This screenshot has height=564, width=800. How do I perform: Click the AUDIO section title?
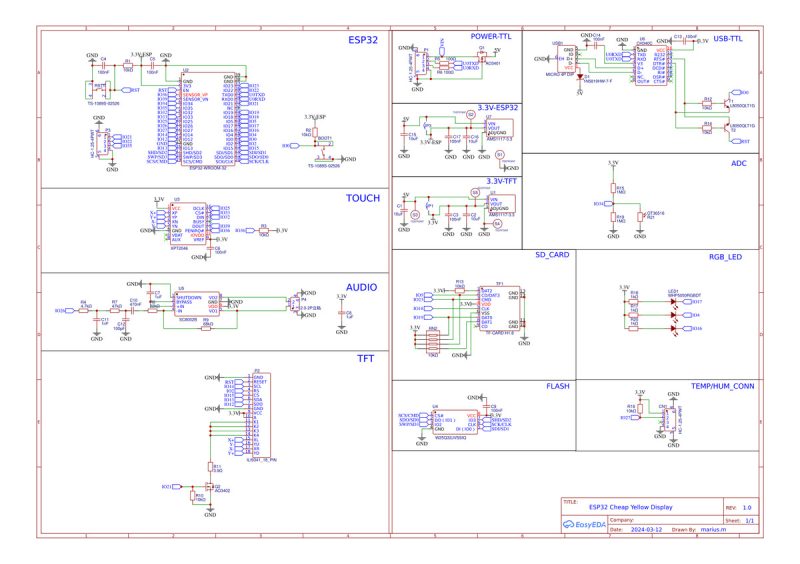click(x=361, y=288)
